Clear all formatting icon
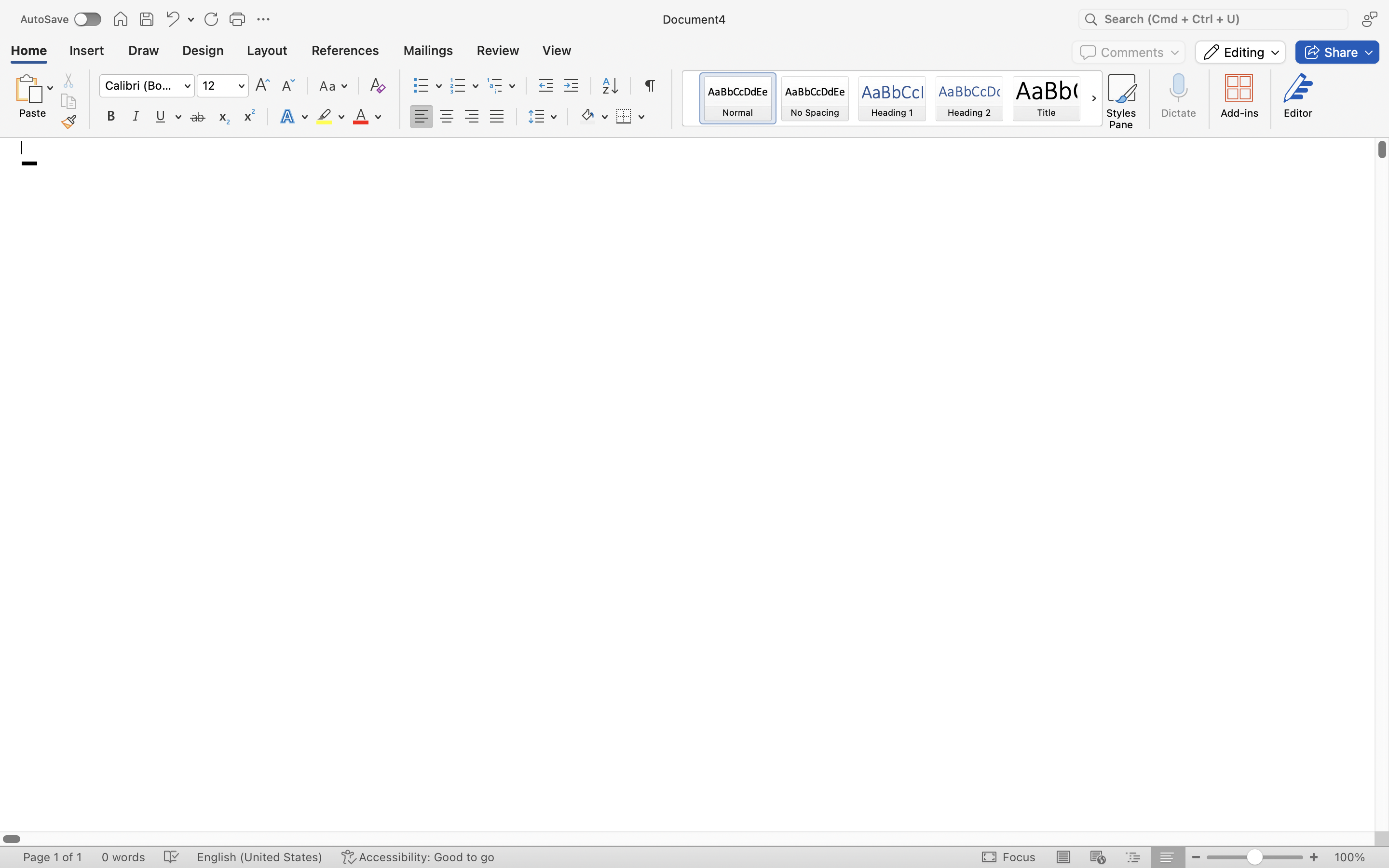 (x=377, y=85)
